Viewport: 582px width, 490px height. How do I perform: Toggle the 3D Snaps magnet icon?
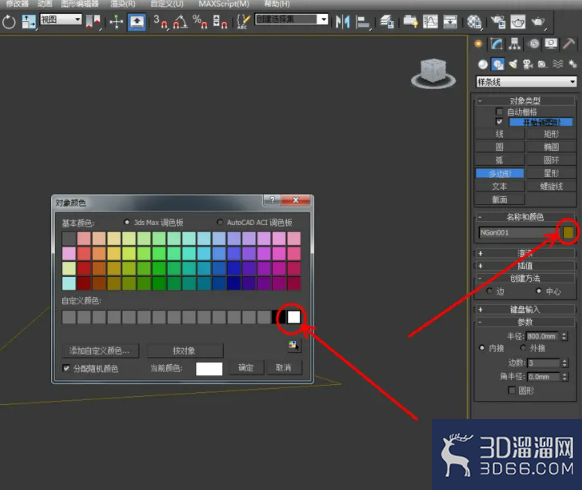(x=160, y=22)
